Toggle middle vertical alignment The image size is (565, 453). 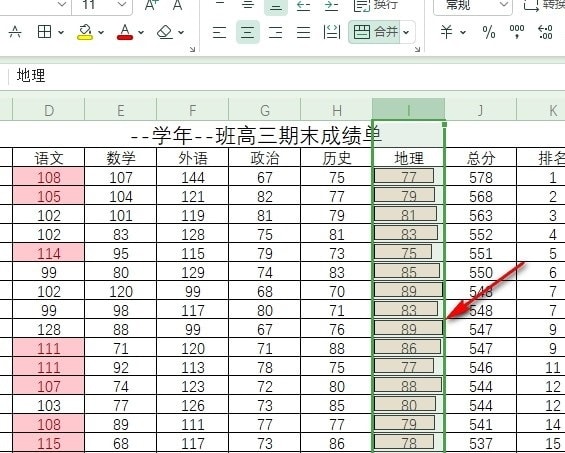click(x=248, y=5)
